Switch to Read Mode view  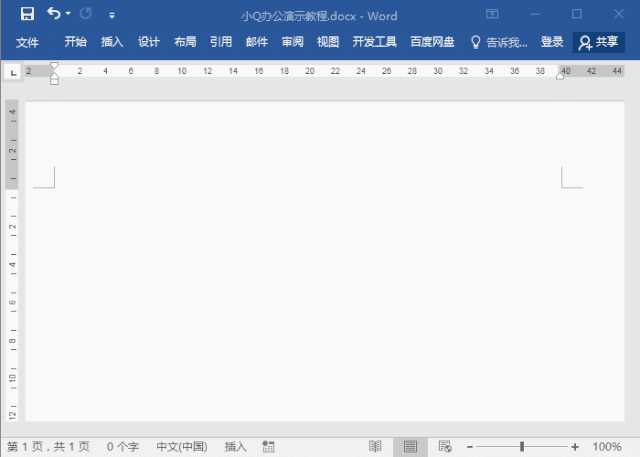click(x=375, y=446)
